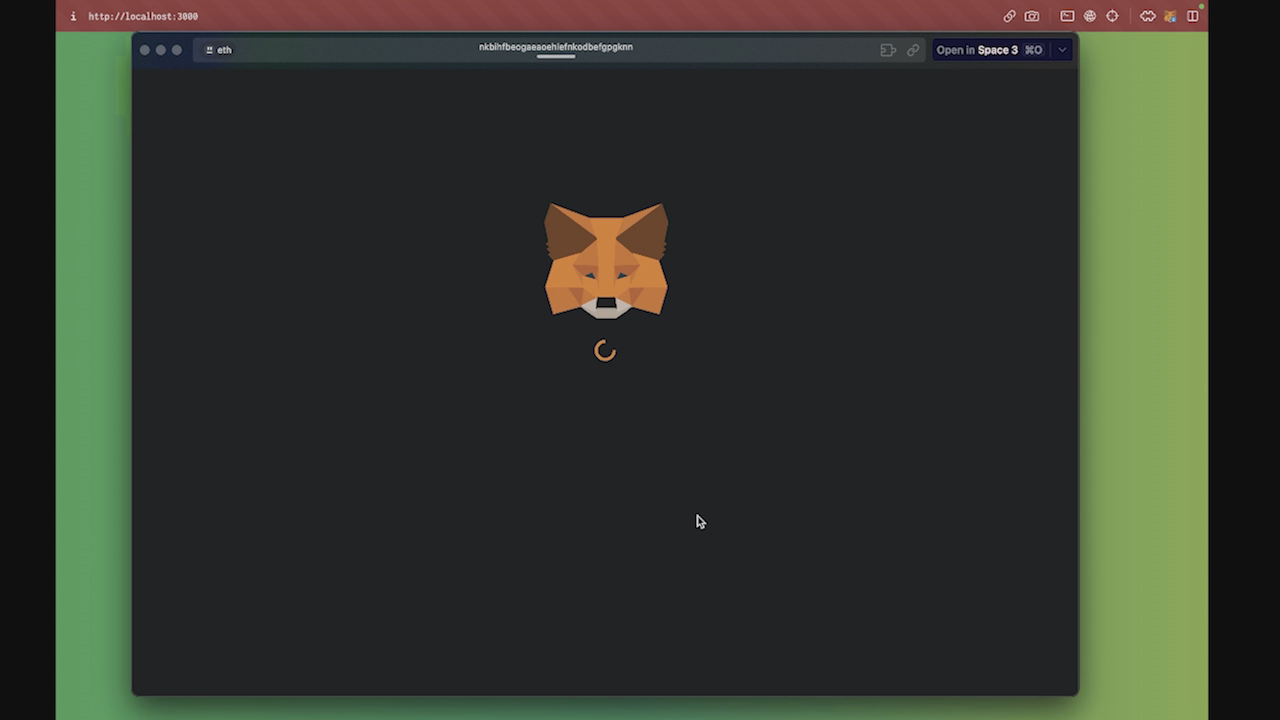Expand the dropdown arrow next to Open in Space 3
Viewport: 1280px width, 720px height.
coord(1062,50)
